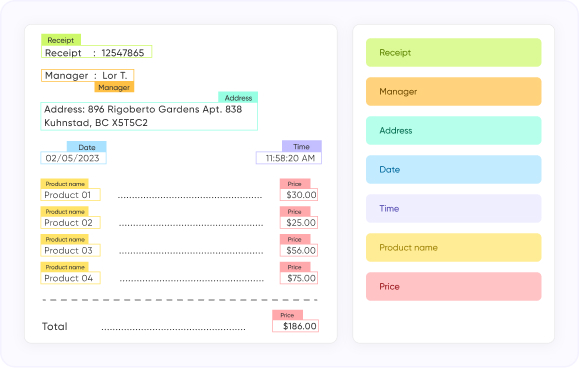The height and width of the screenshot is (368, 579).
Task: Choose the orange Manager label button
Action: tap(453, 92)
